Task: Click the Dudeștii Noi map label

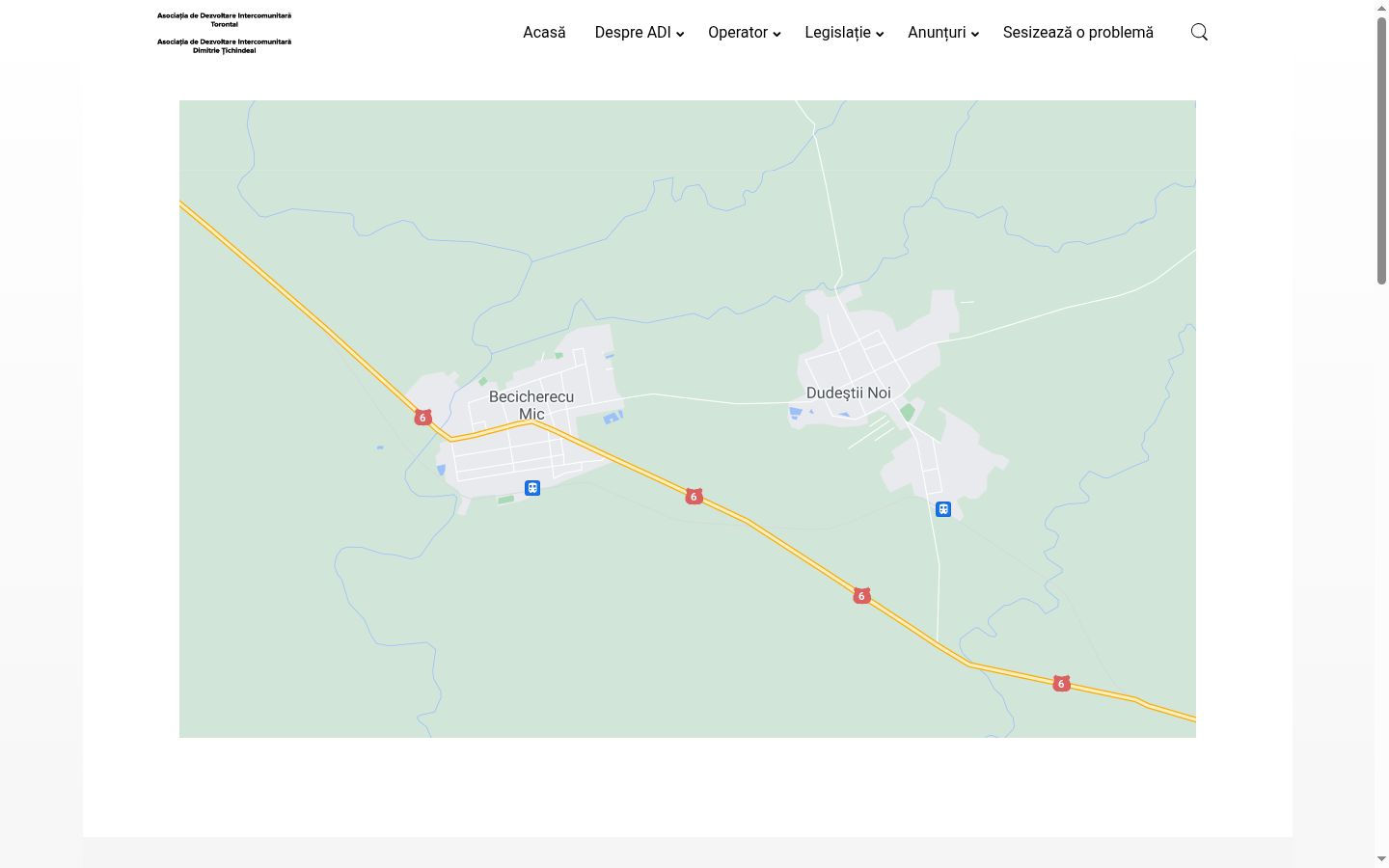Action: [849, 393]
